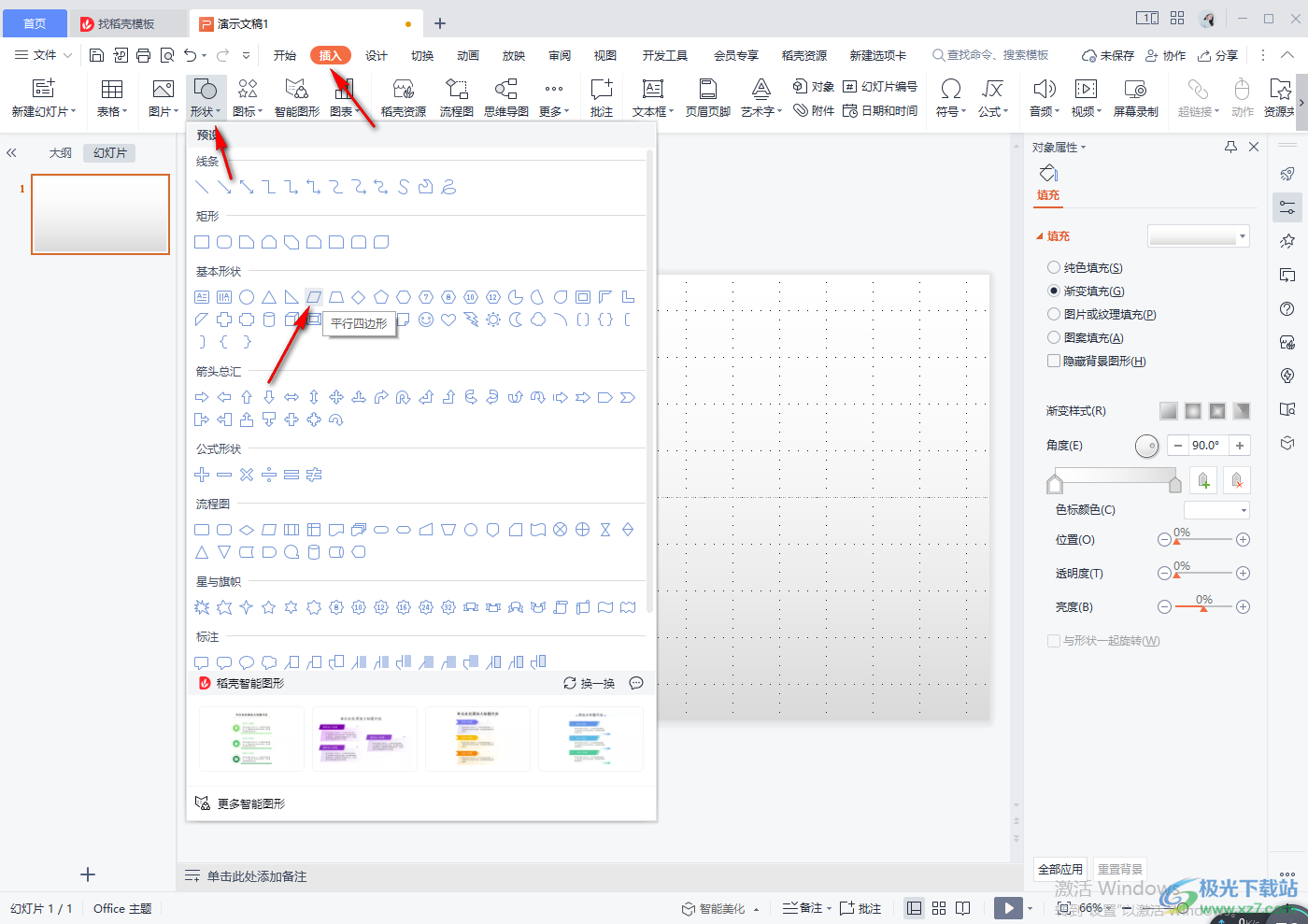
Task: Open the Mind Map tool
Action: point(506,97)
